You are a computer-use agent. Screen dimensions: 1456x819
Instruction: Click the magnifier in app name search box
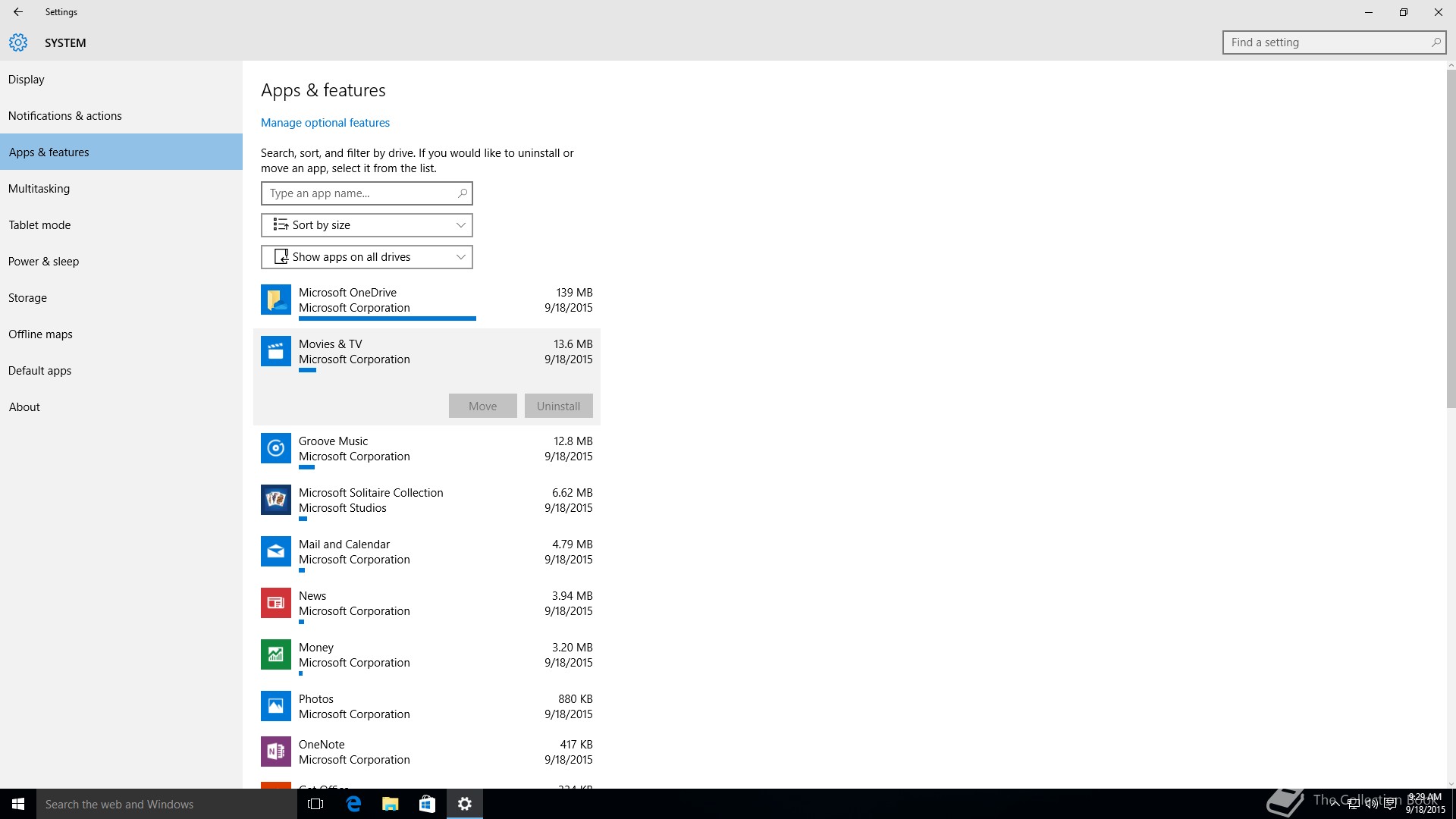pos(462,193)
